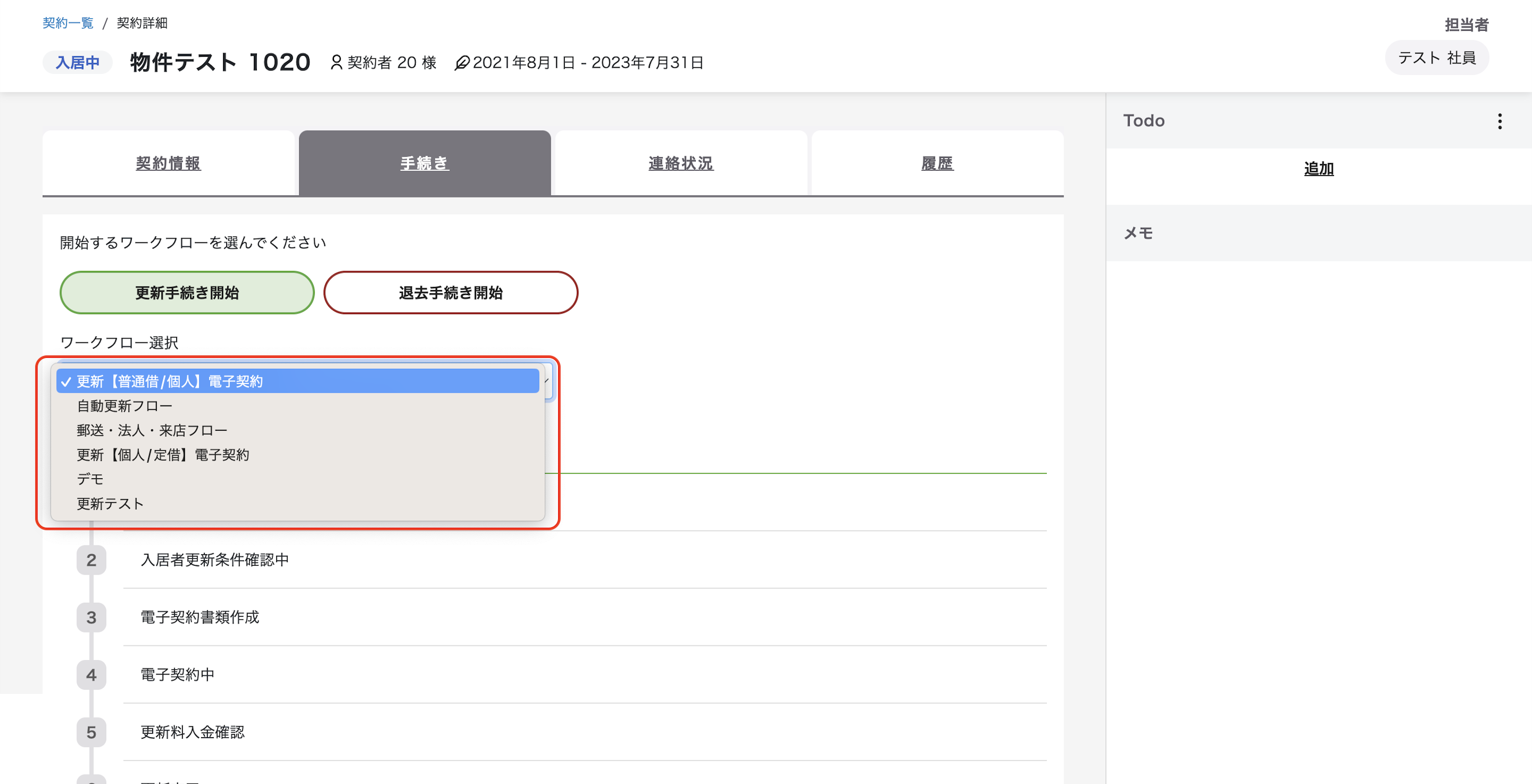1532x784 pixels.
Task: Click 契約詳細 breadcrumb text
Action: click(x=142, y=23)
